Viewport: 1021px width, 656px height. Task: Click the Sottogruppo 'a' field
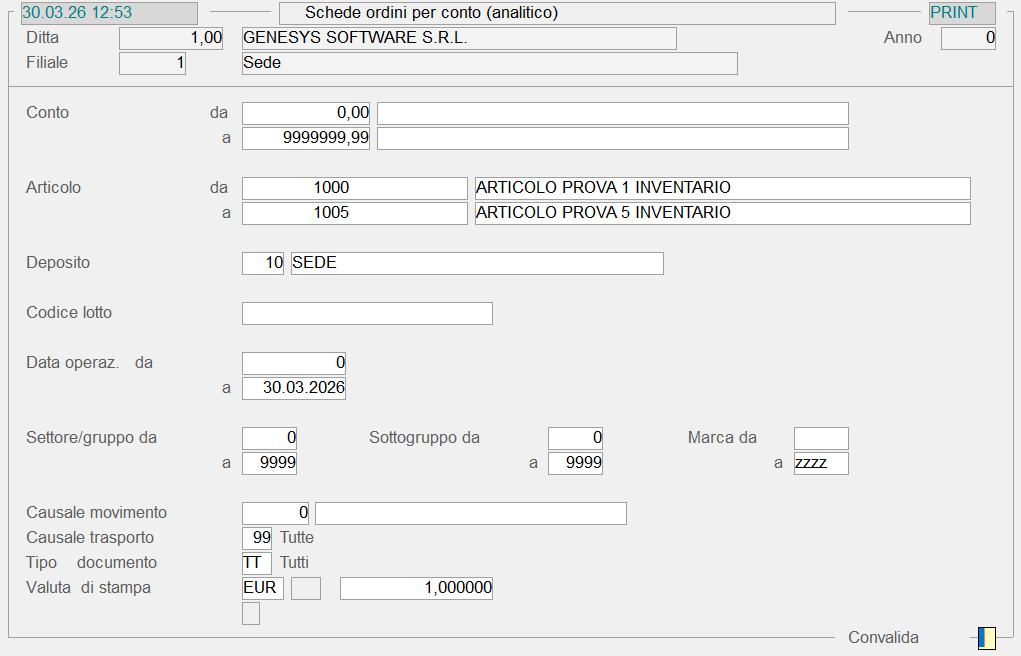pos(575,463)
